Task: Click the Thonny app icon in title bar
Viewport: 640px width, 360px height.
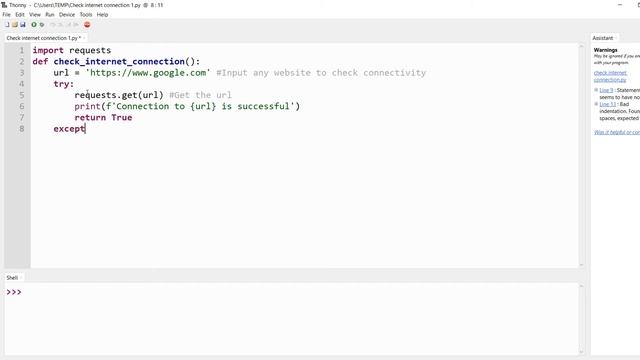Action: (4, 5)
